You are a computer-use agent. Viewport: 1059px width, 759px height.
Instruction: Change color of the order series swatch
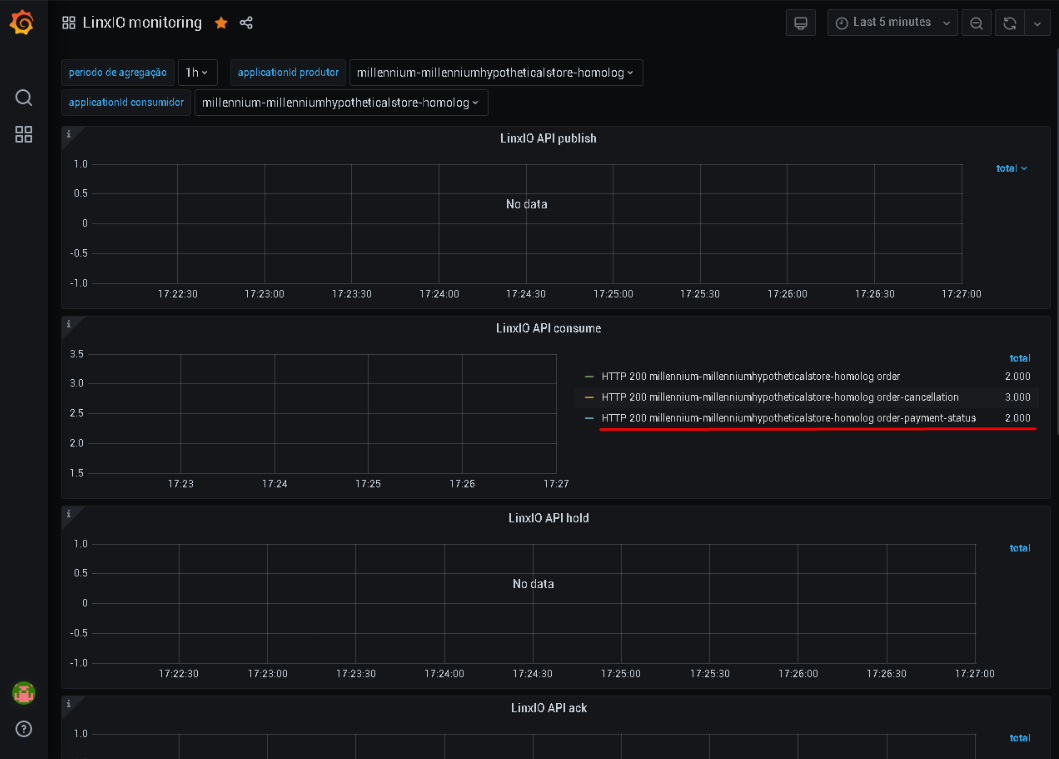tap(589, 376)
